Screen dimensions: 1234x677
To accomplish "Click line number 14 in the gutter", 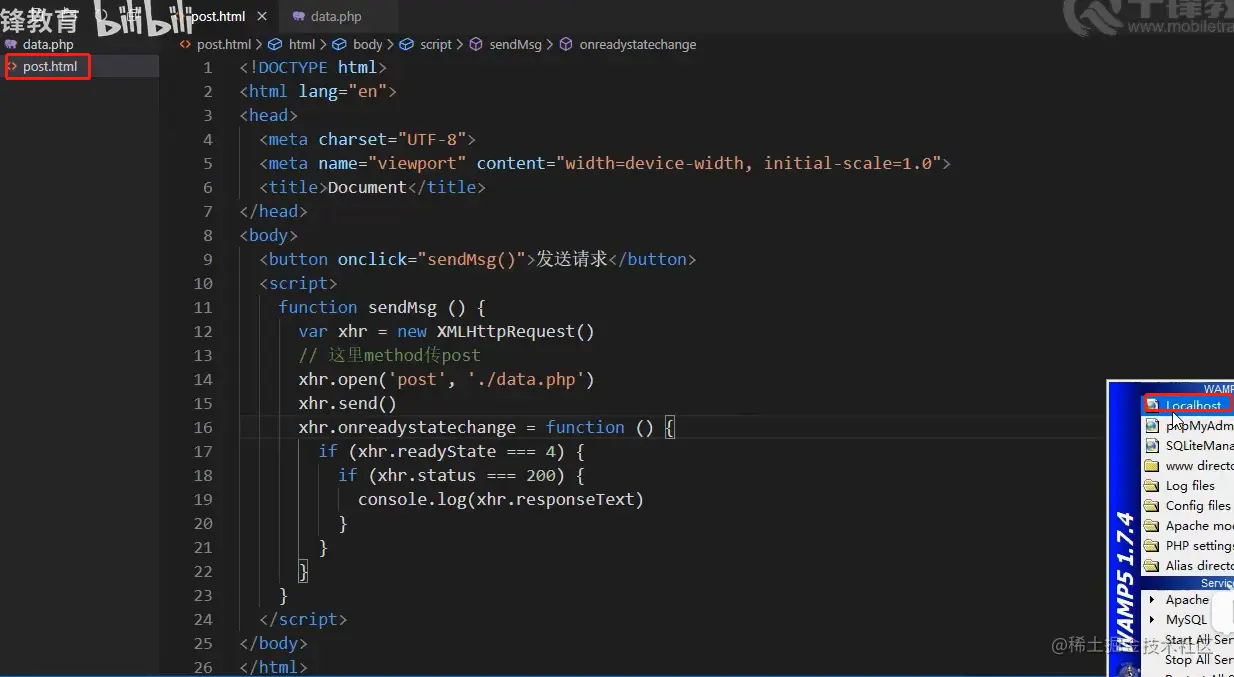I will [x=203, y=379].
